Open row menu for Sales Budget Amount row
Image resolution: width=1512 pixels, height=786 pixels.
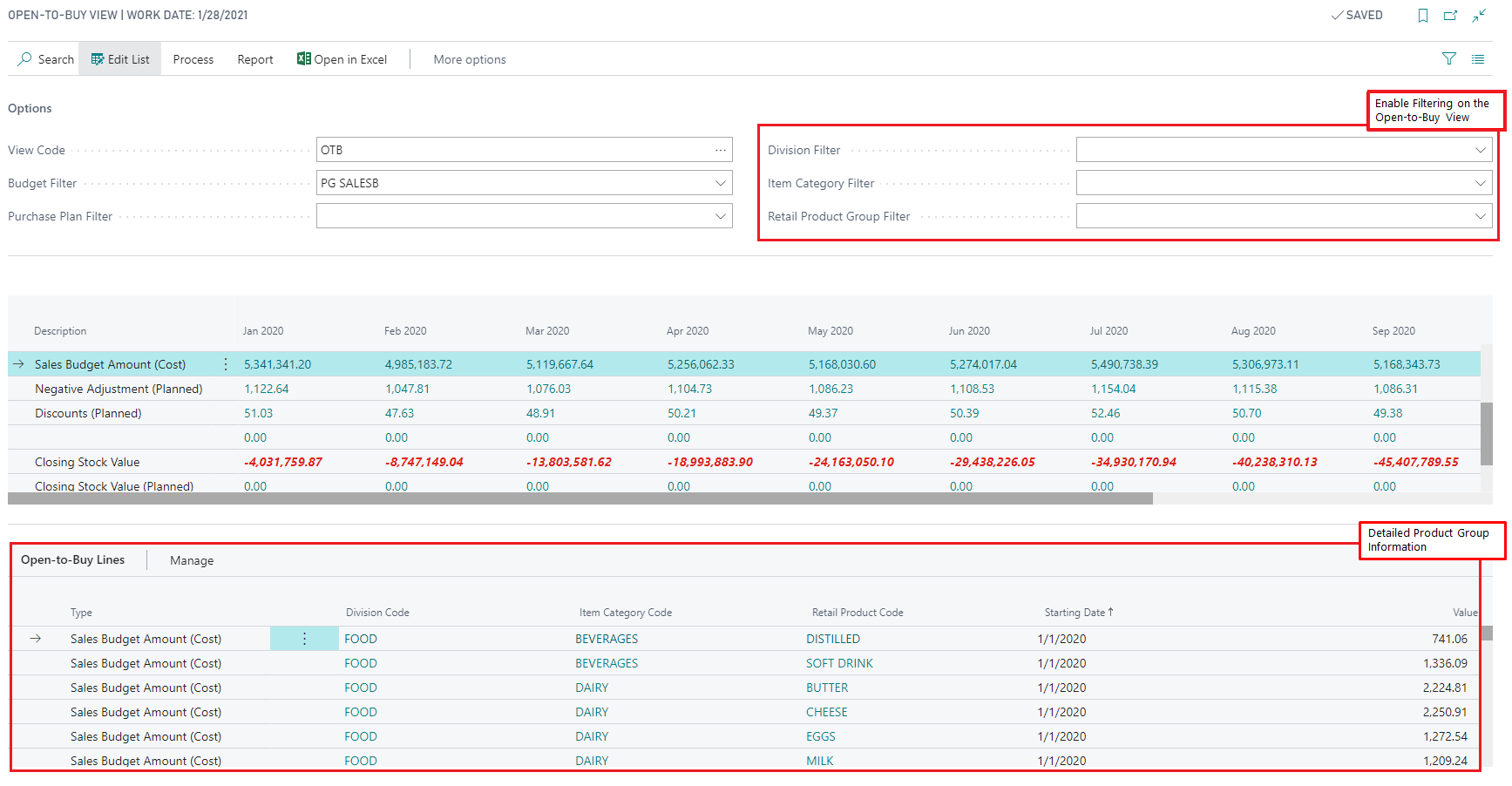pyautogui.click(x=226, y=364)
